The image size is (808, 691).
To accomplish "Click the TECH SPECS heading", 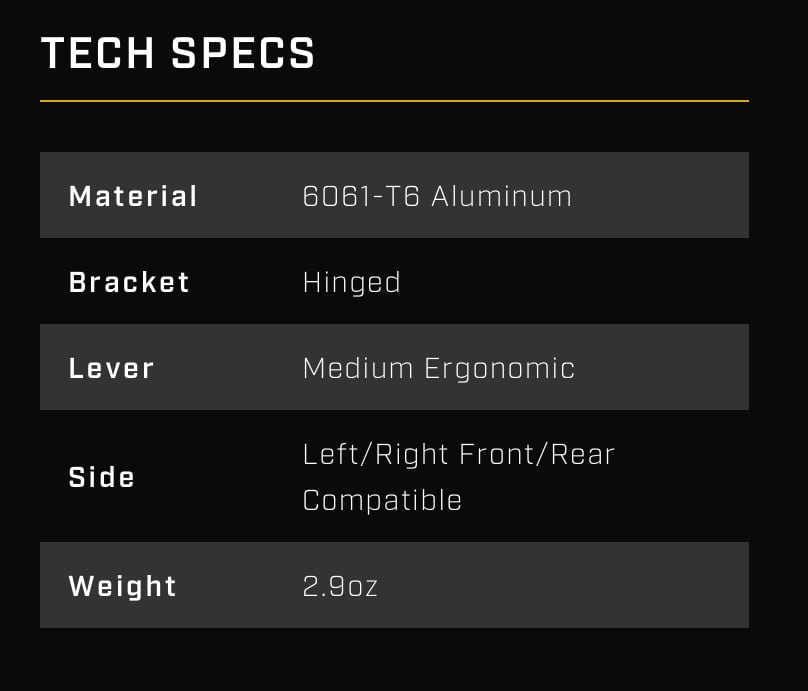I will tap(177, 54).
